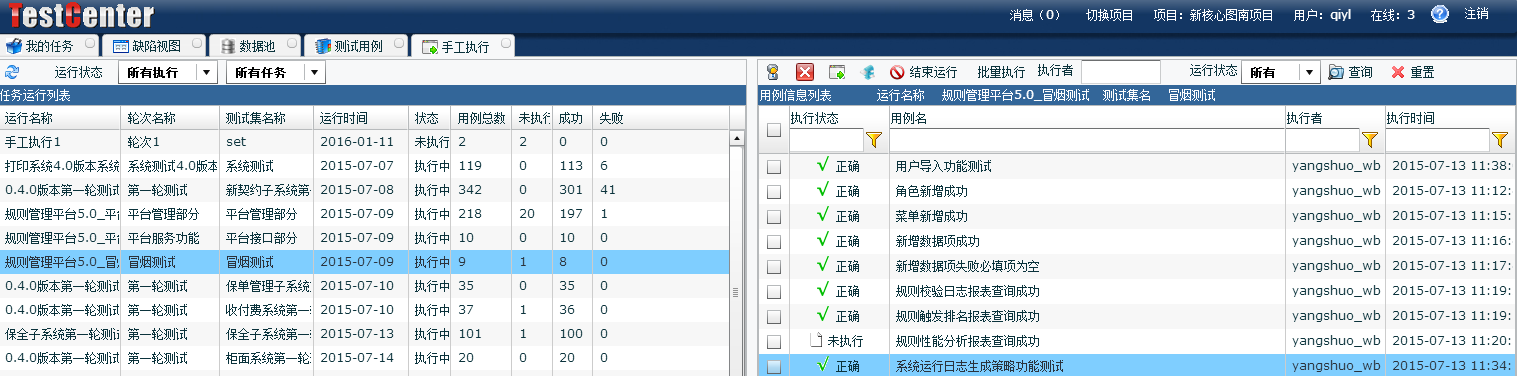1517x376 pixels.
Task: Click the red X delete icon in toolbar
Action: [x=804, y=72]
